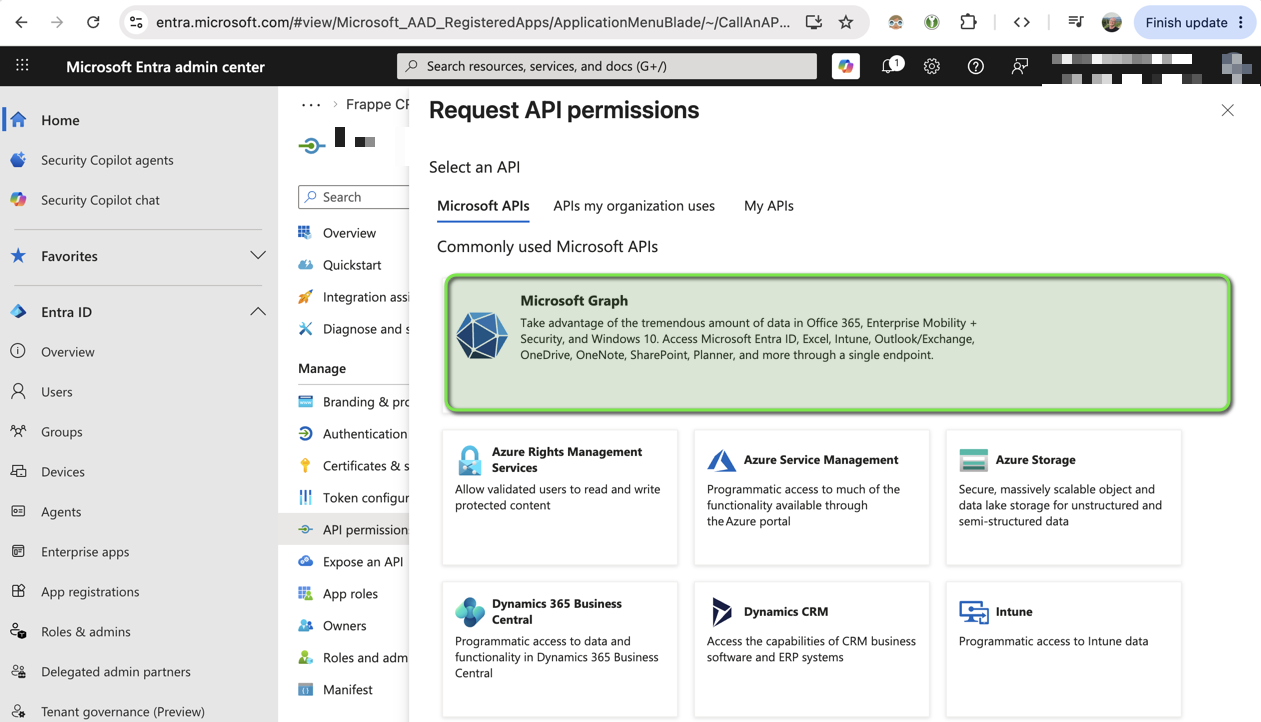Open notifications bell icon

pos(890,66)
